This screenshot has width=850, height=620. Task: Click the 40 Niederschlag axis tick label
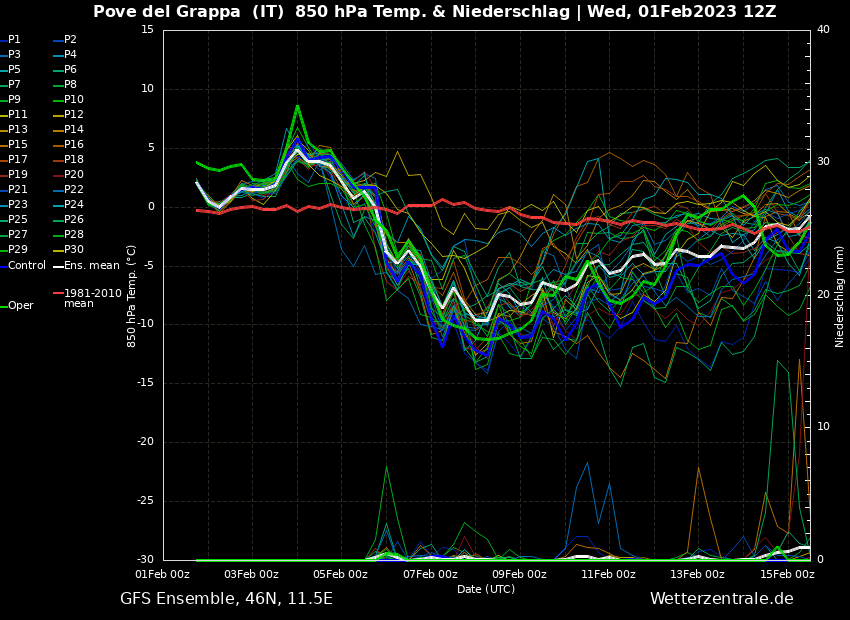(x=823, y=30)
